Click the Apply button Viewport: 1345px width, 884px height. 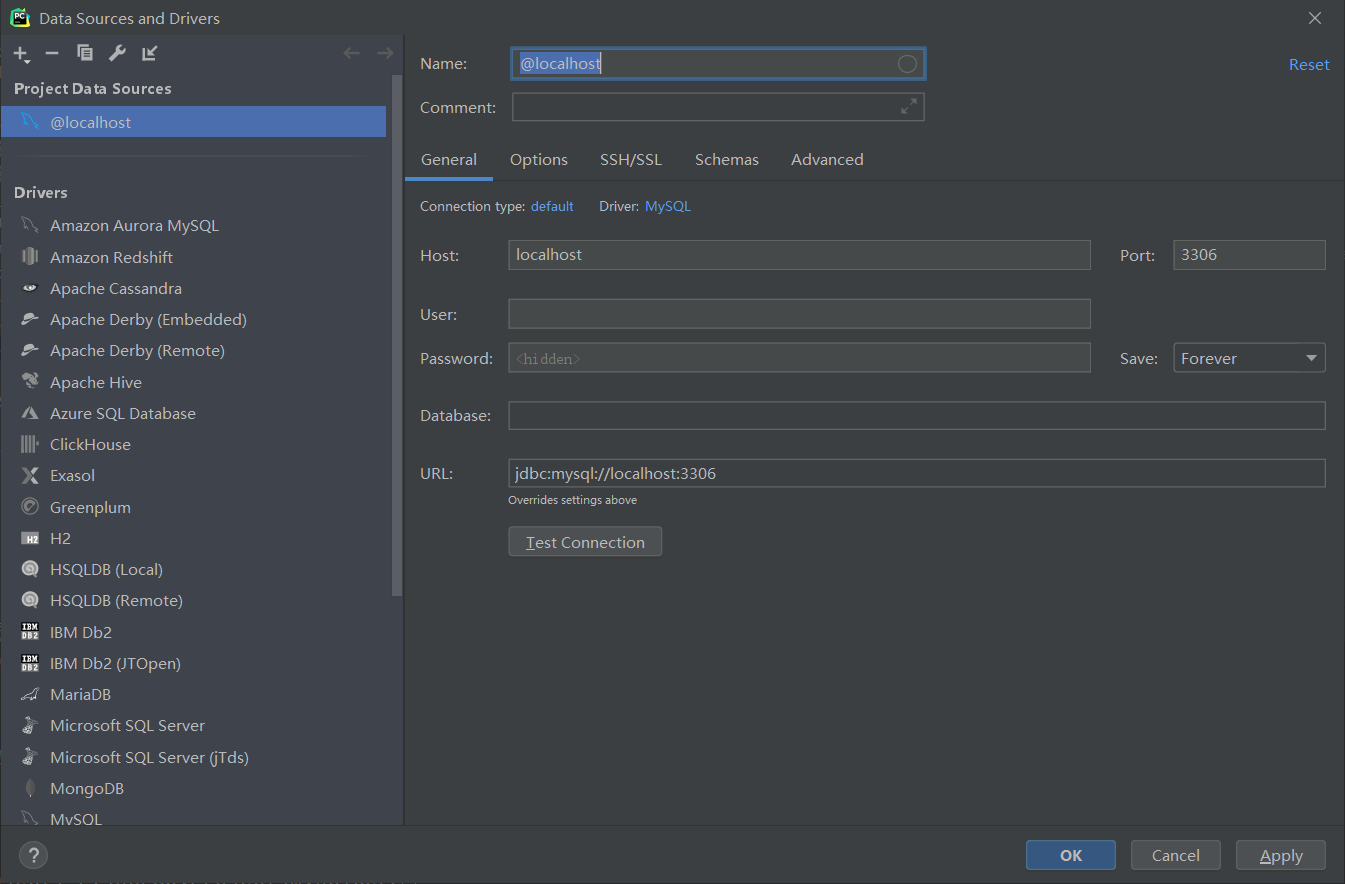pos(1281,855)
